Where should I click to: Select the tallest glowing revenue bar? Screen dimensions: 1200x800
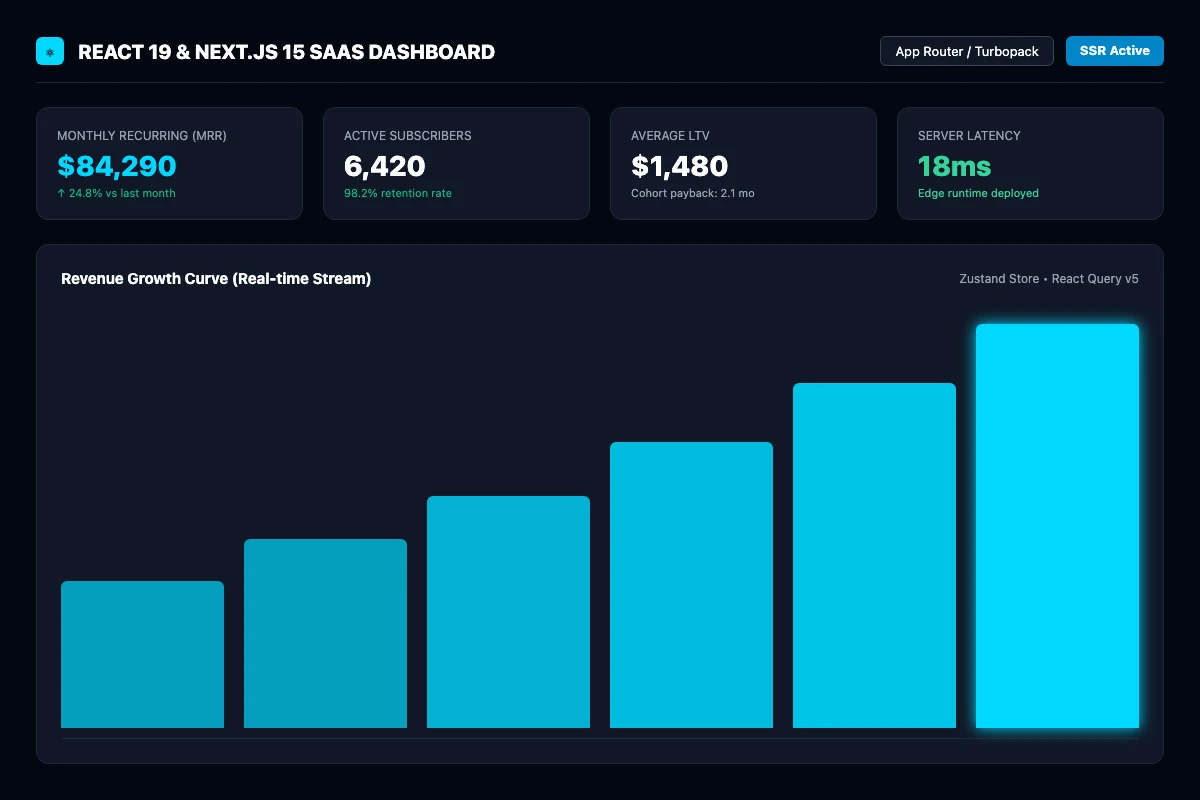1057,526
